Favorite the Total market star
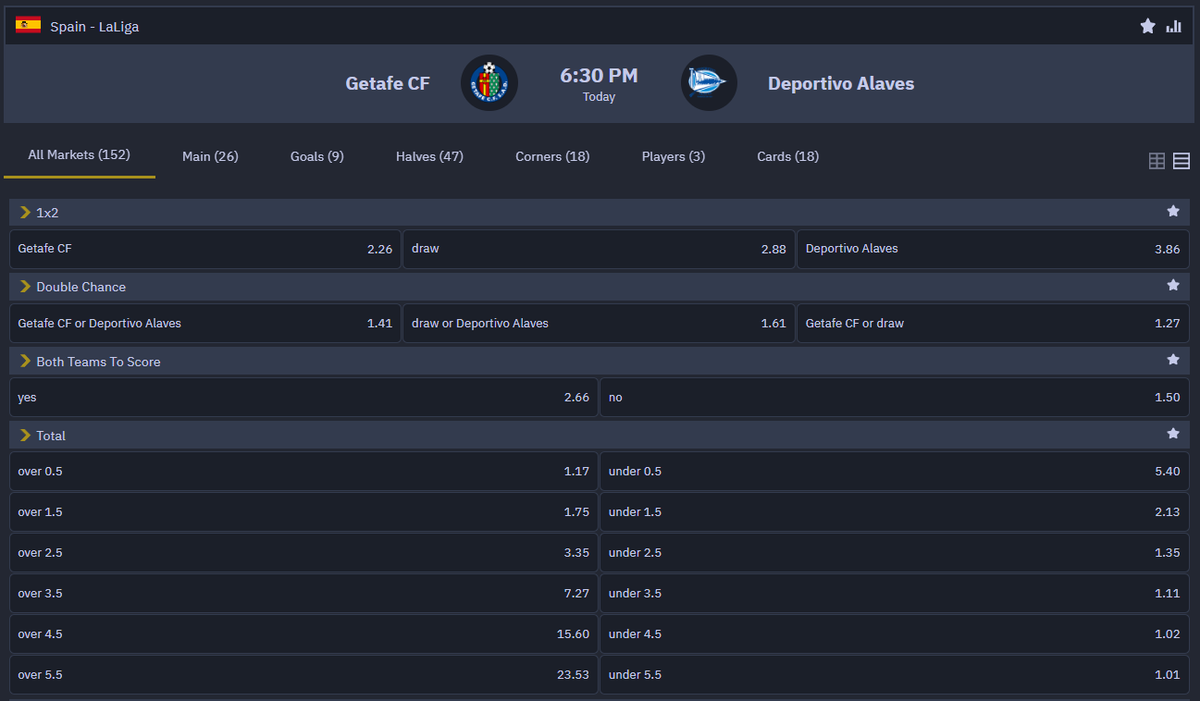Image resolution: width=1200 pixels, height=701 pixels. pyautogui.click(x=1173, y=434)
